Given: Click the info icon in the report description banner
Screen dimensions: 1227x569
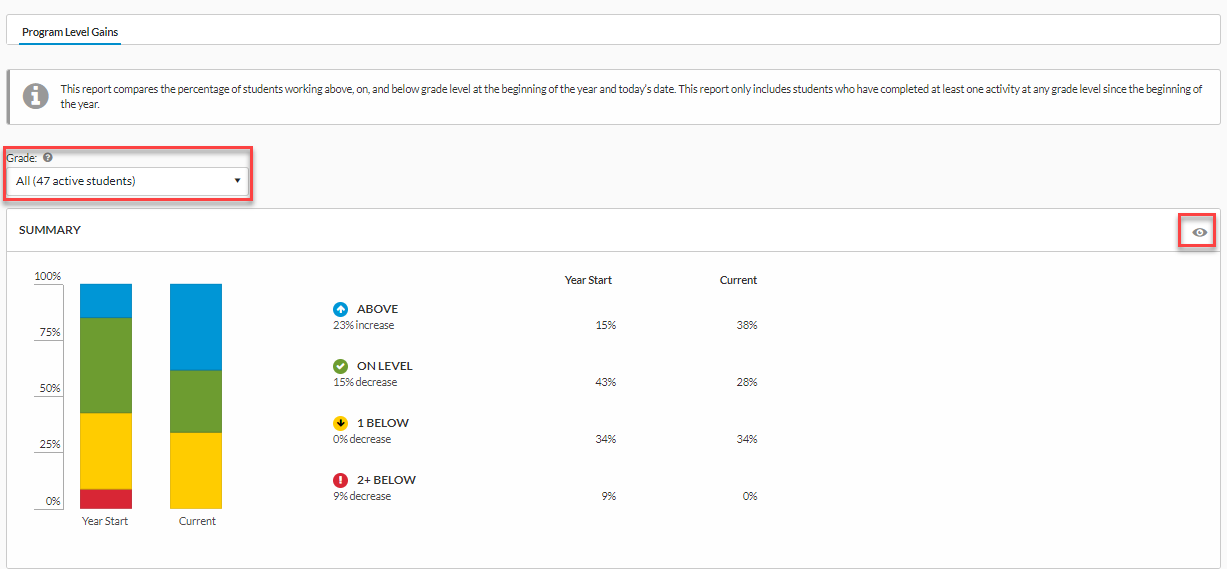Looking at the screenshot, I should click(x=36, y=96).
